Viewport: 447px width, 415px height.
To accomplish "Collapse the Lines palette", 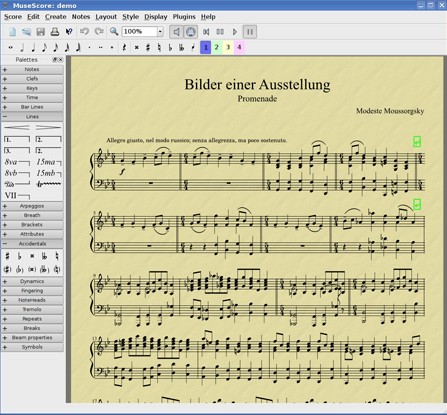I will pyautogui.click(x=32, y=117).
